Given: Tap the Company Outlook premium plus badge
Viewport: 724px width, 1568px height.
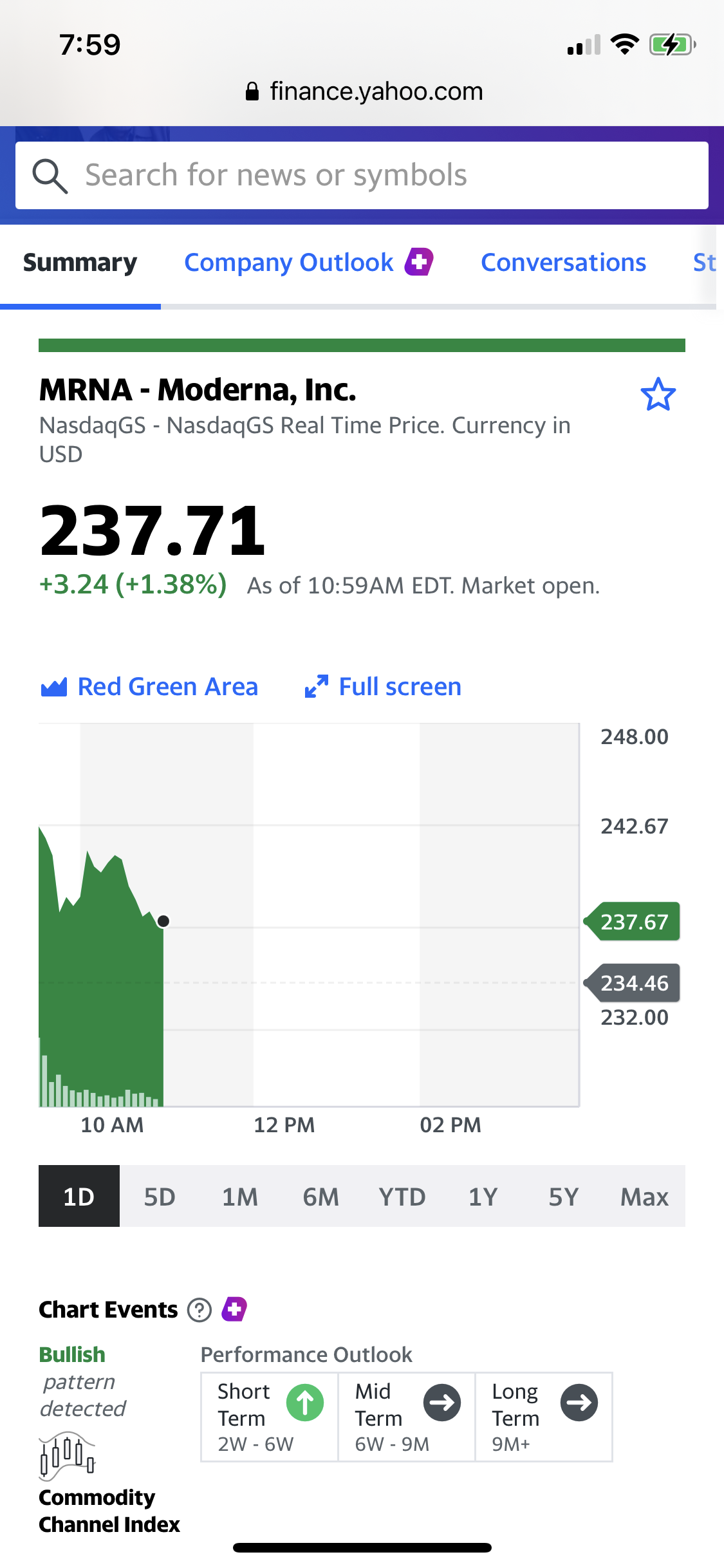Looking at the screenshot, I should pyautogui.click(x=419, y=262).
